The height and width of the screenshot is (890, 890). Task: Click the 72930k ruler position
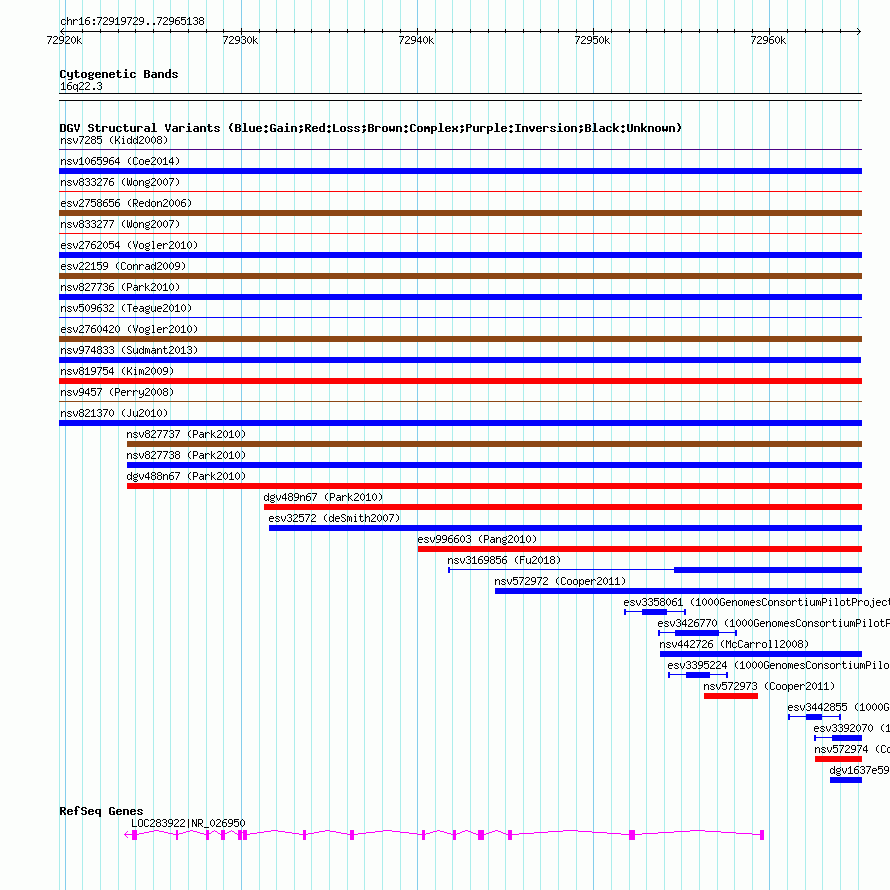[240, 40]
